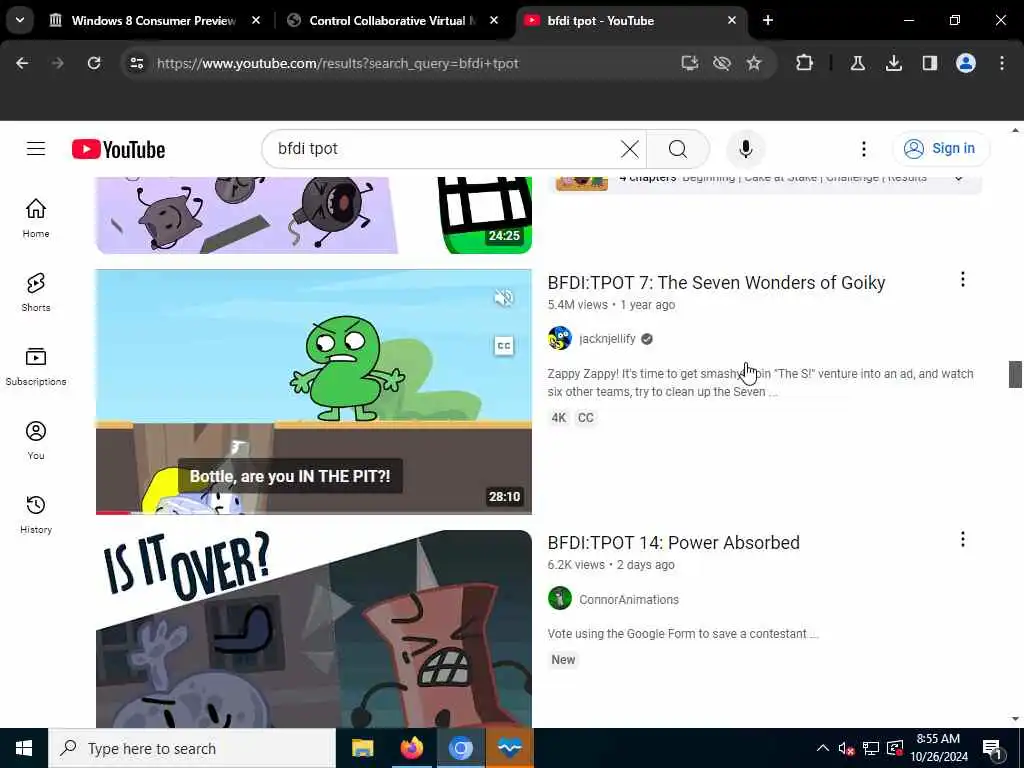Open History in YouTube sidebar
The image size is (1024, 768).
click(36, 515)
